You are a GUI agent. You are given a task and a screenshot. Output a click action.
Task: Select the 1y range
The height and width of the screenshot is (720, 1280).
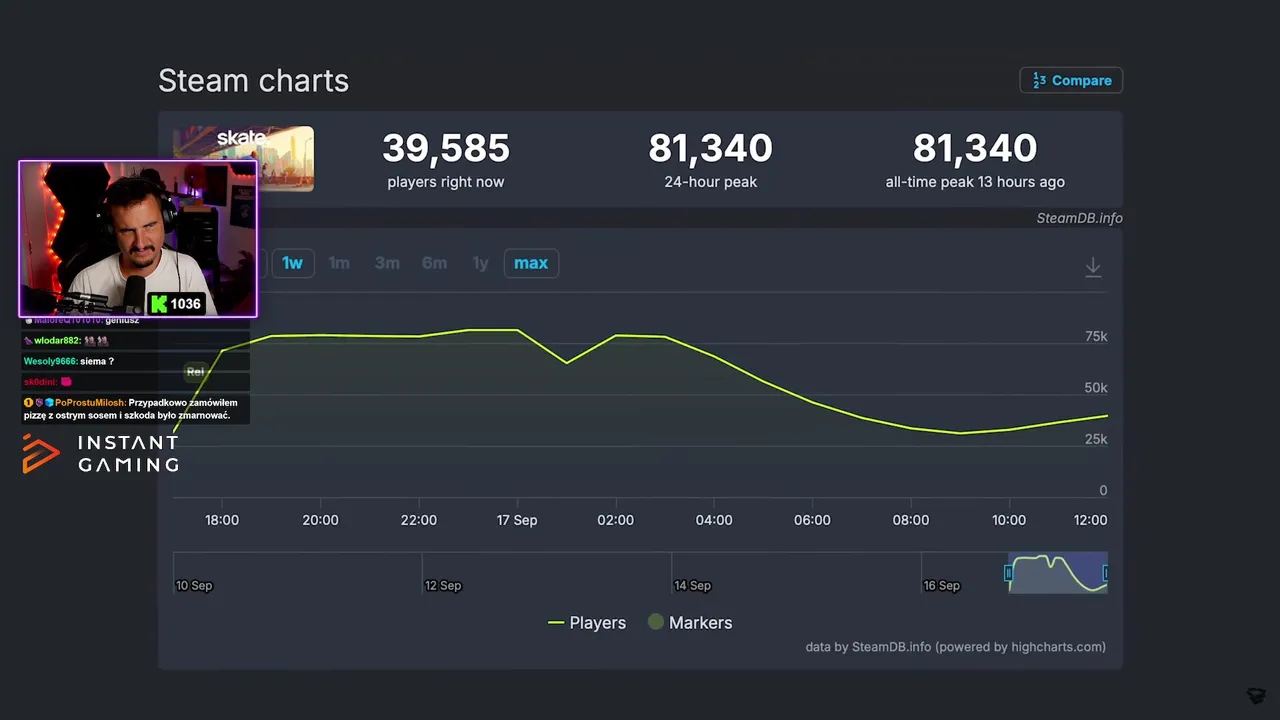[480, 263]
